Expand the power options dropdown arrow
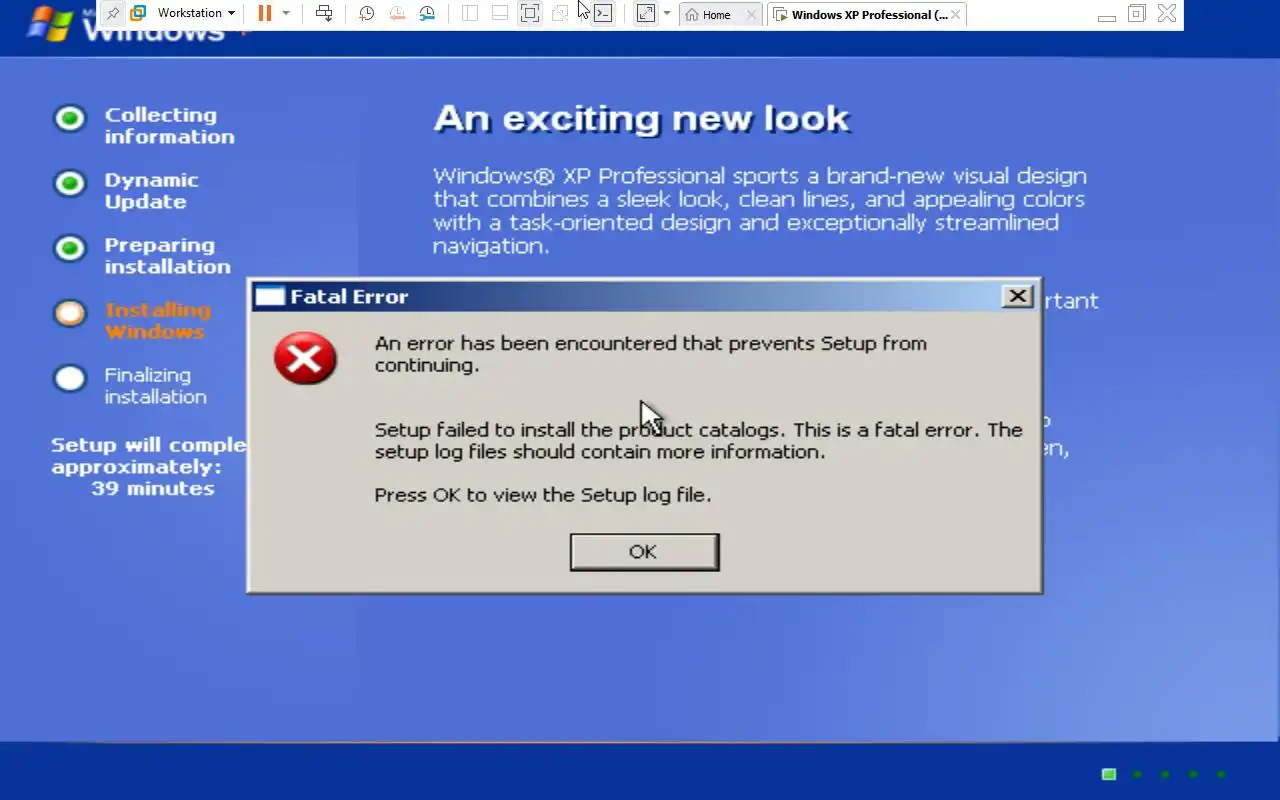1280x800 pixels. (x=286, y=13)
